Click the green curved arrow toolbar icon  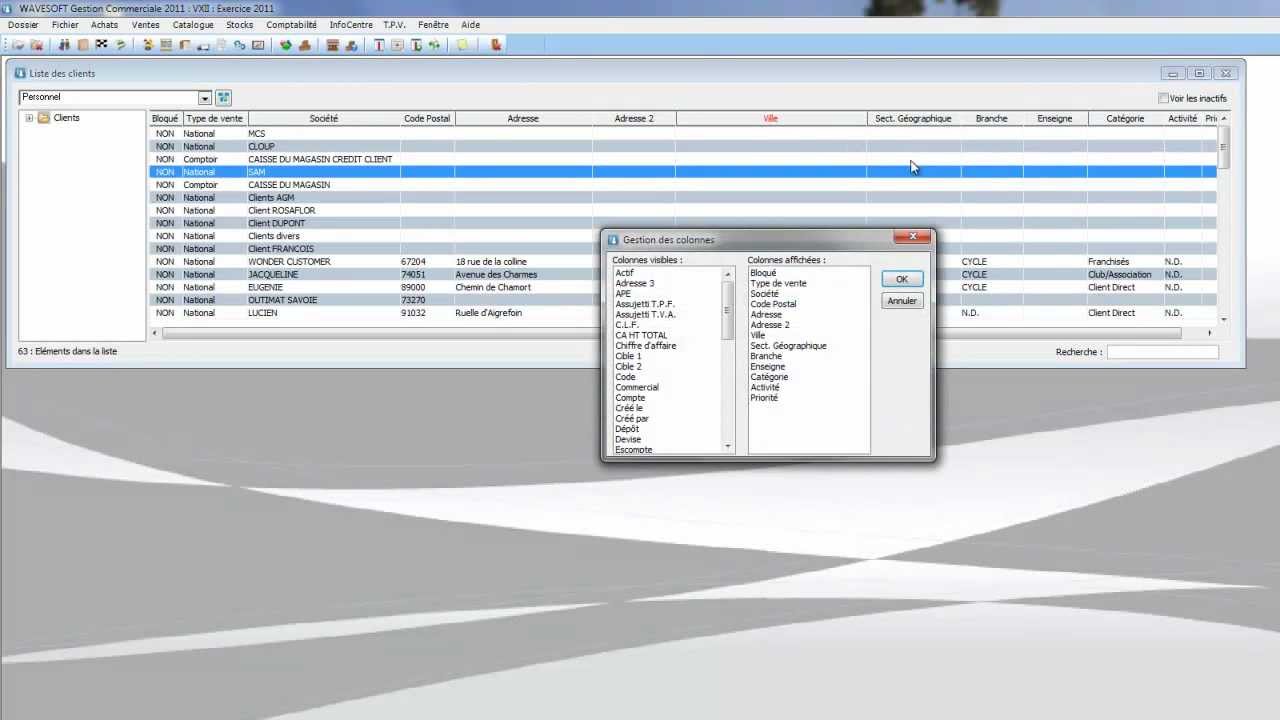(x=120, y=45)
